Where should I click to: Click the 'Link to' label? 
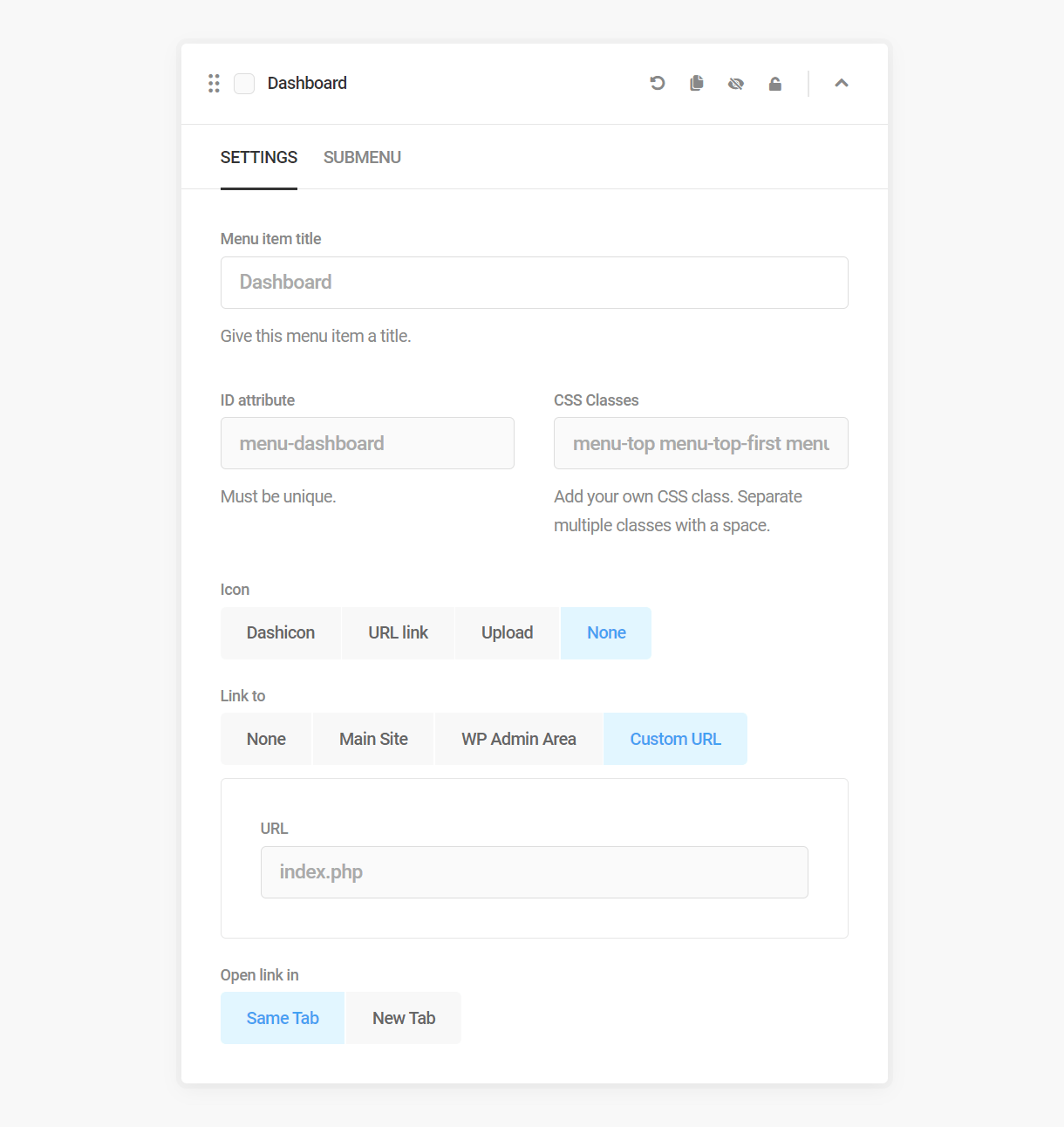[242, 696]
